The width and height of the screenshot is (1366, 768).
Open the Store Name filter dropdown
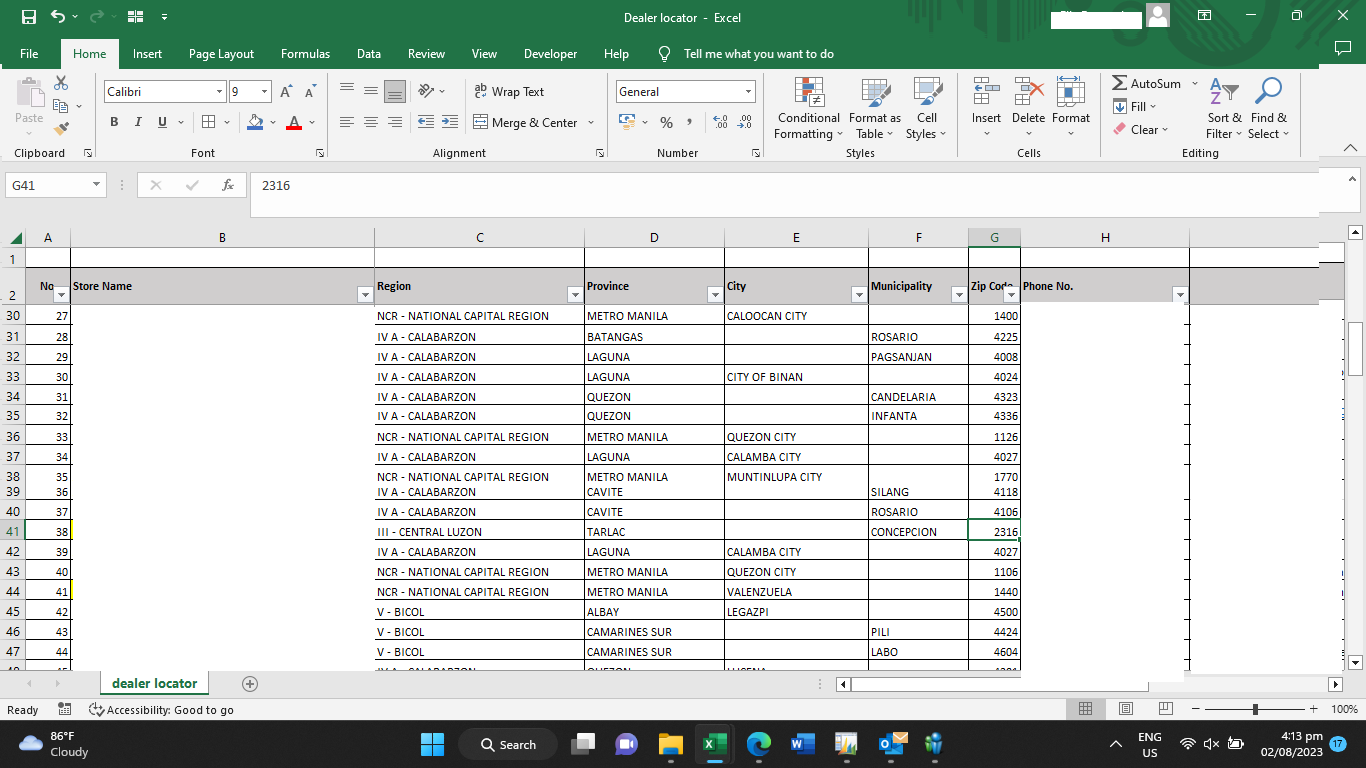point(365,295)
